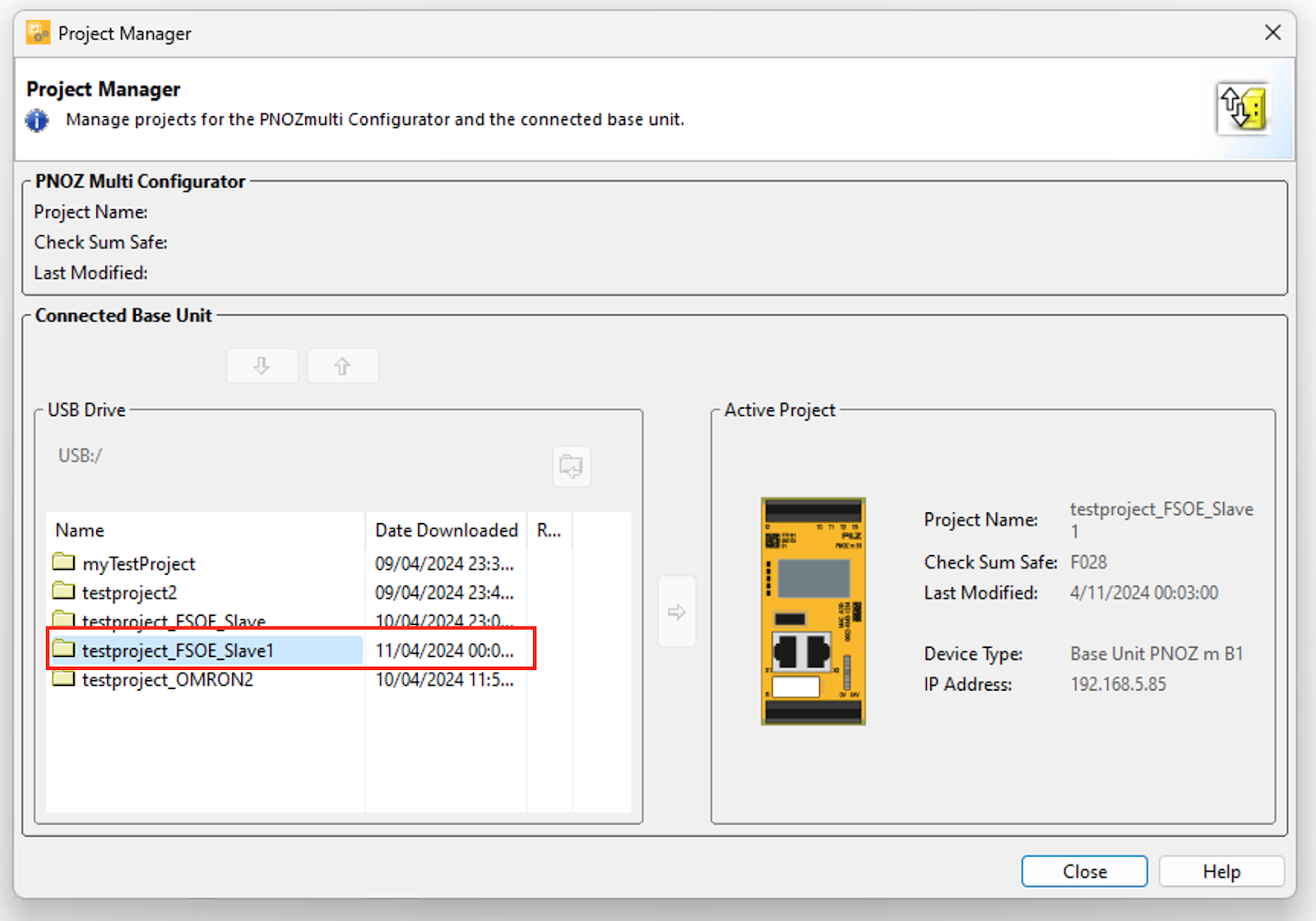The image size is (1316, 921).
Task: Click the Project Manager transfer icon in header
Action: [1244, 109]
